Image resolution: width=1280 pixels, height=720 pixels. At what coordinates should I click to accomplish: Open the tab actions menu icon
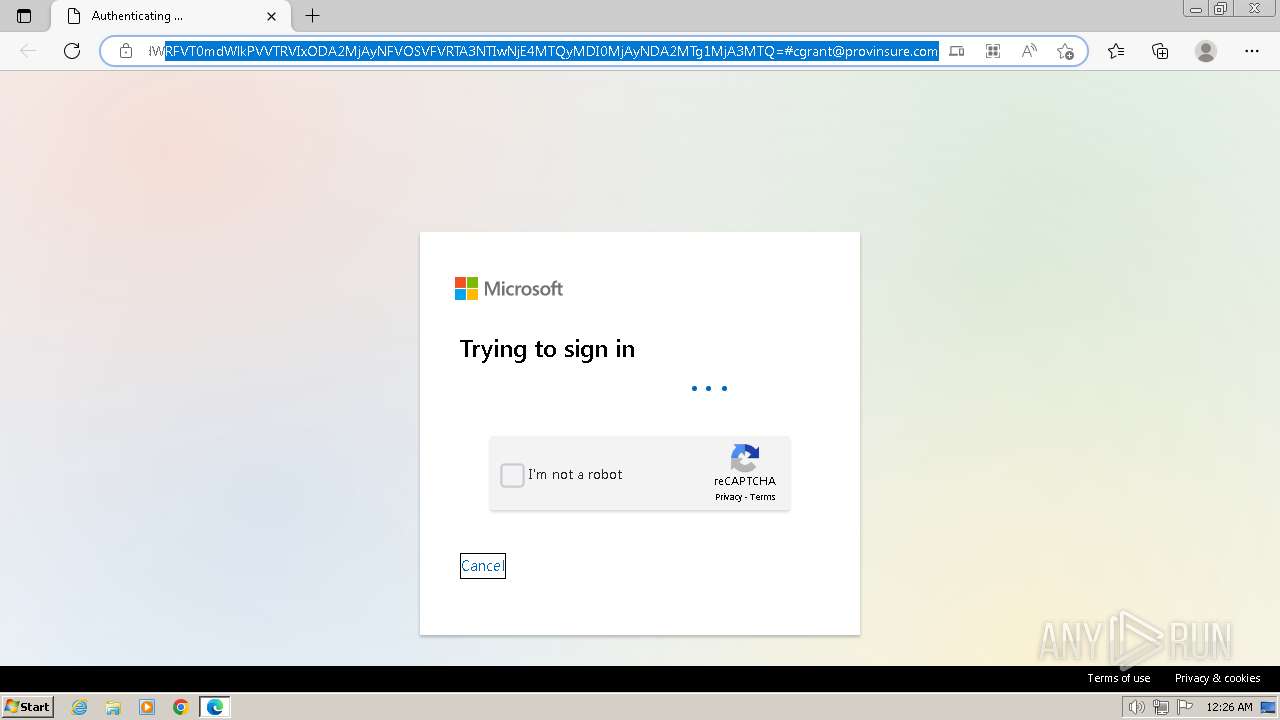coord(24,16)
